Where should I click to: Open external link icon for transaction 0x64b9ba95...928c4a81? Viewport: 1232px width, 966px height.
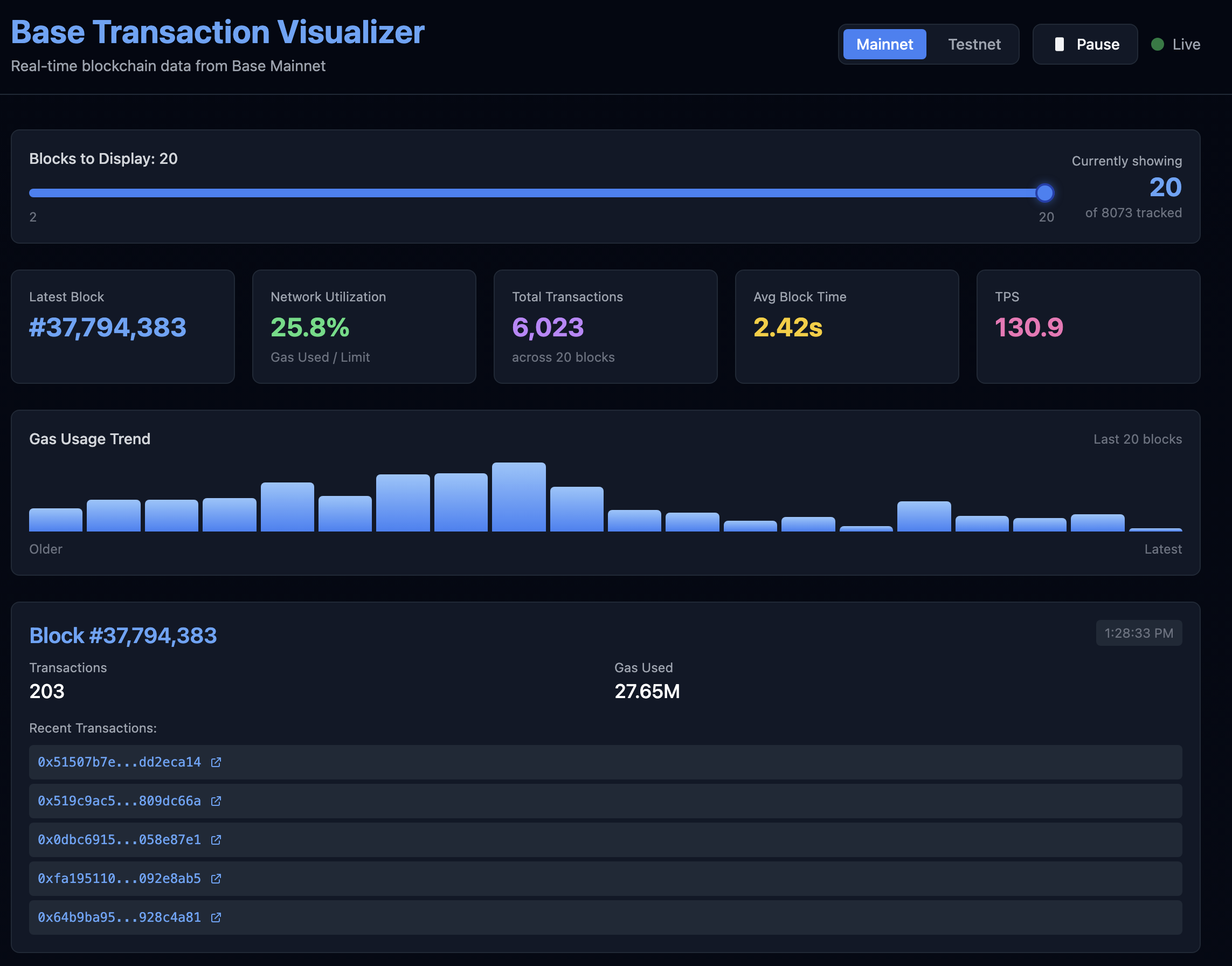click(x=216, y=917)
